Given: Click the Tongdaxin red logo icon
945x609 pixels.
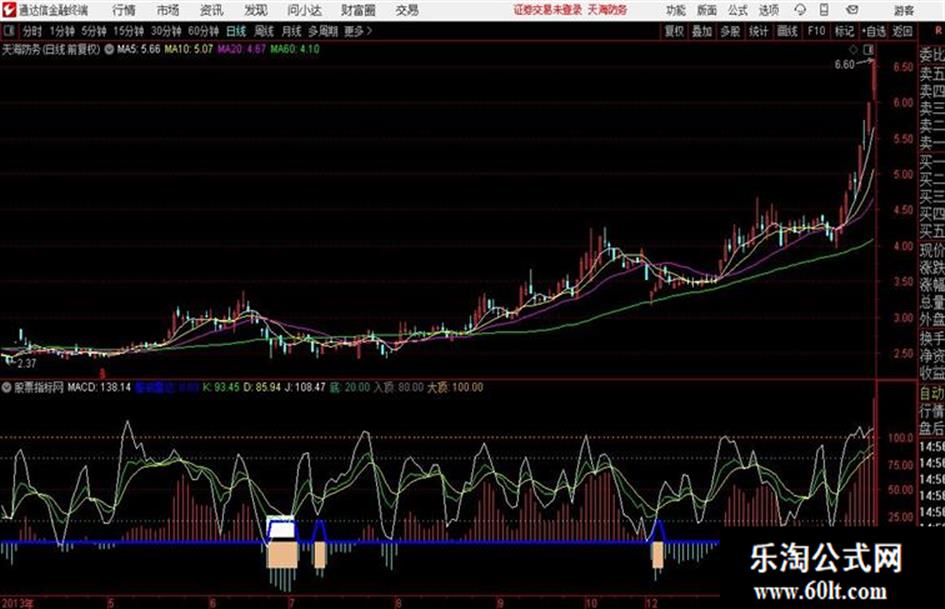Looking at the screenshot, I should click(9, 10).
